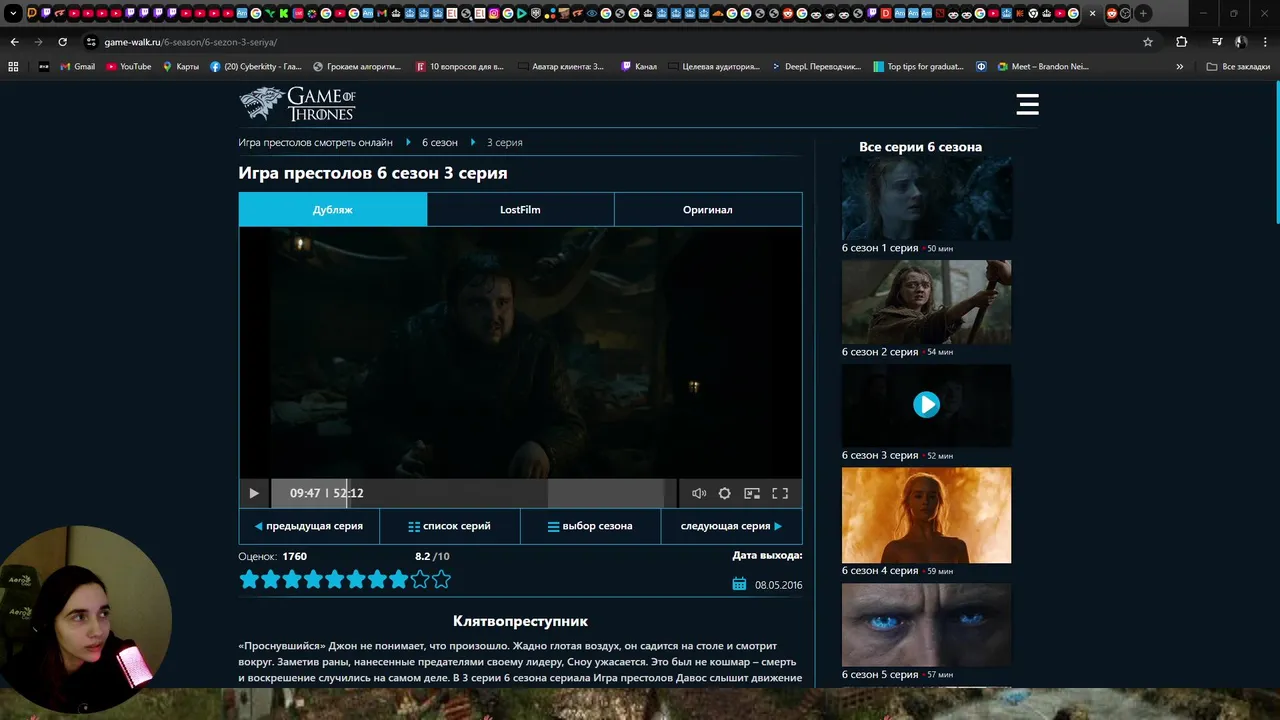Viewport: 1280px width, 720px height.
Task: Mute the video via the speaker icon
Action: (x=699, y=493)
